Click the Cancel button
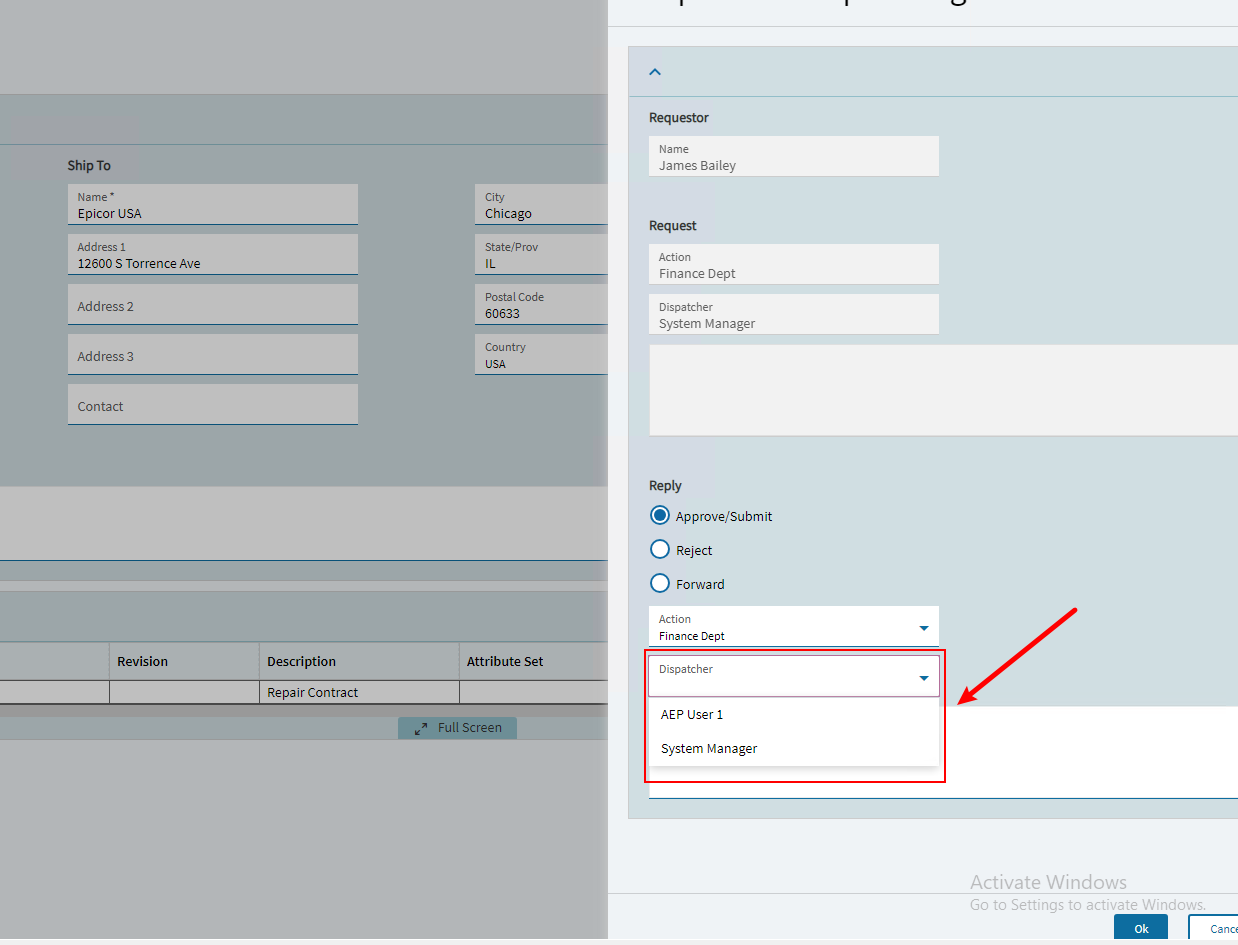Image resolution: width=1238 pixels, height=945 pixels. tap(1213, 928)
